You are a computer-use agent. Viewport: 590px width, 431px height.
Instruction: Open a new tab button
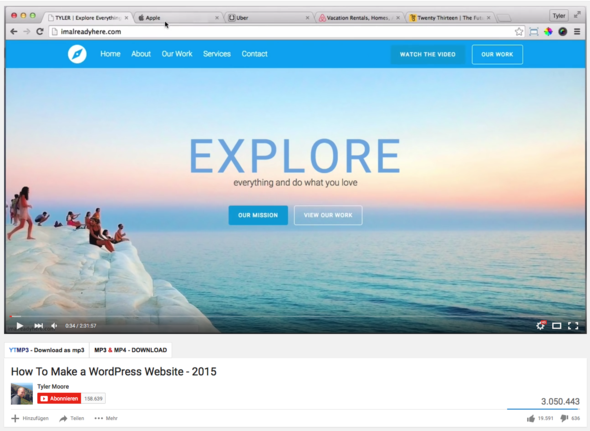pos(504,18)
